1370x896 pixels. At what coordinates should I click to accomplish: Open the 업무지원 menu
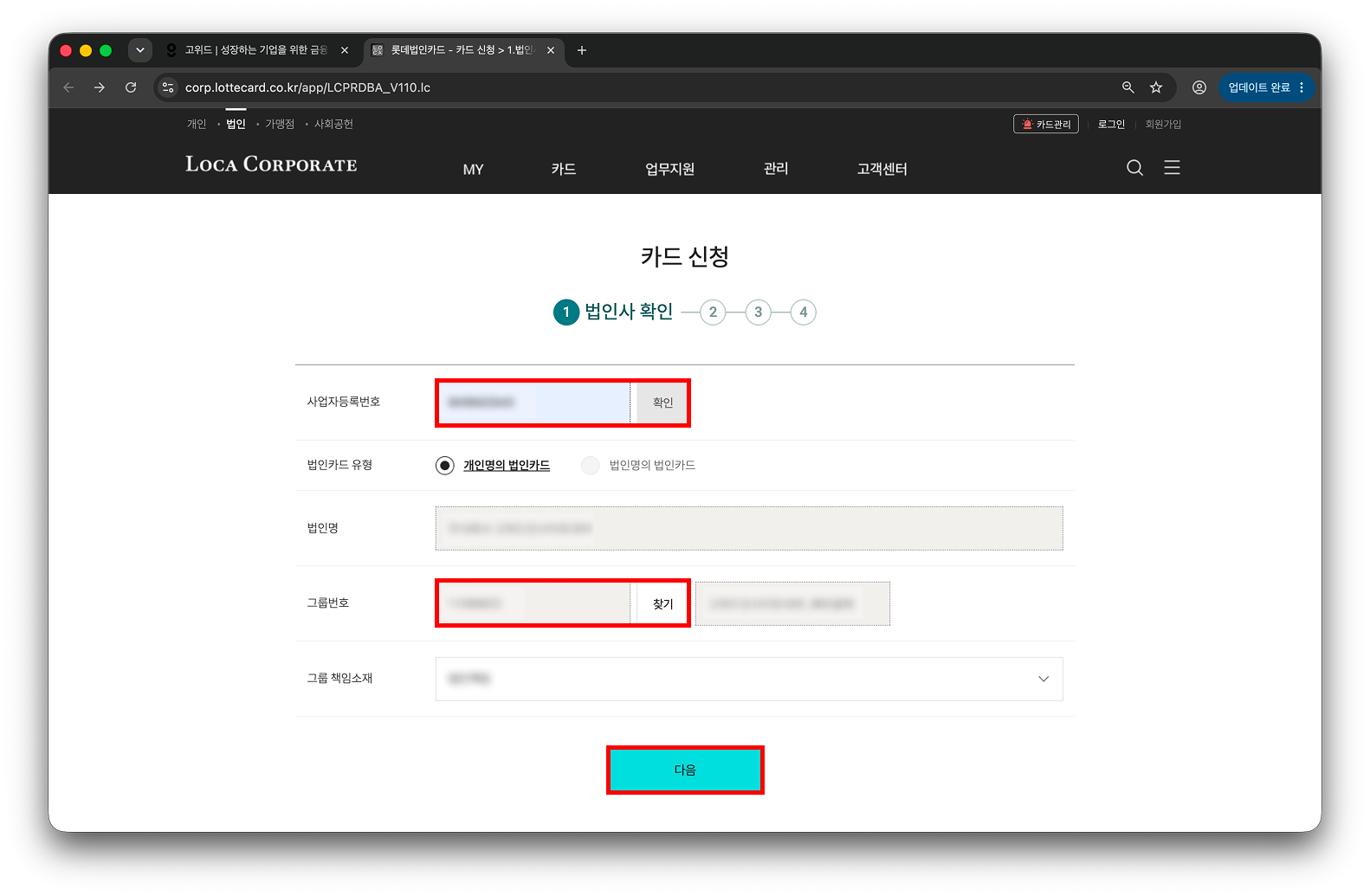click(669, 169)
